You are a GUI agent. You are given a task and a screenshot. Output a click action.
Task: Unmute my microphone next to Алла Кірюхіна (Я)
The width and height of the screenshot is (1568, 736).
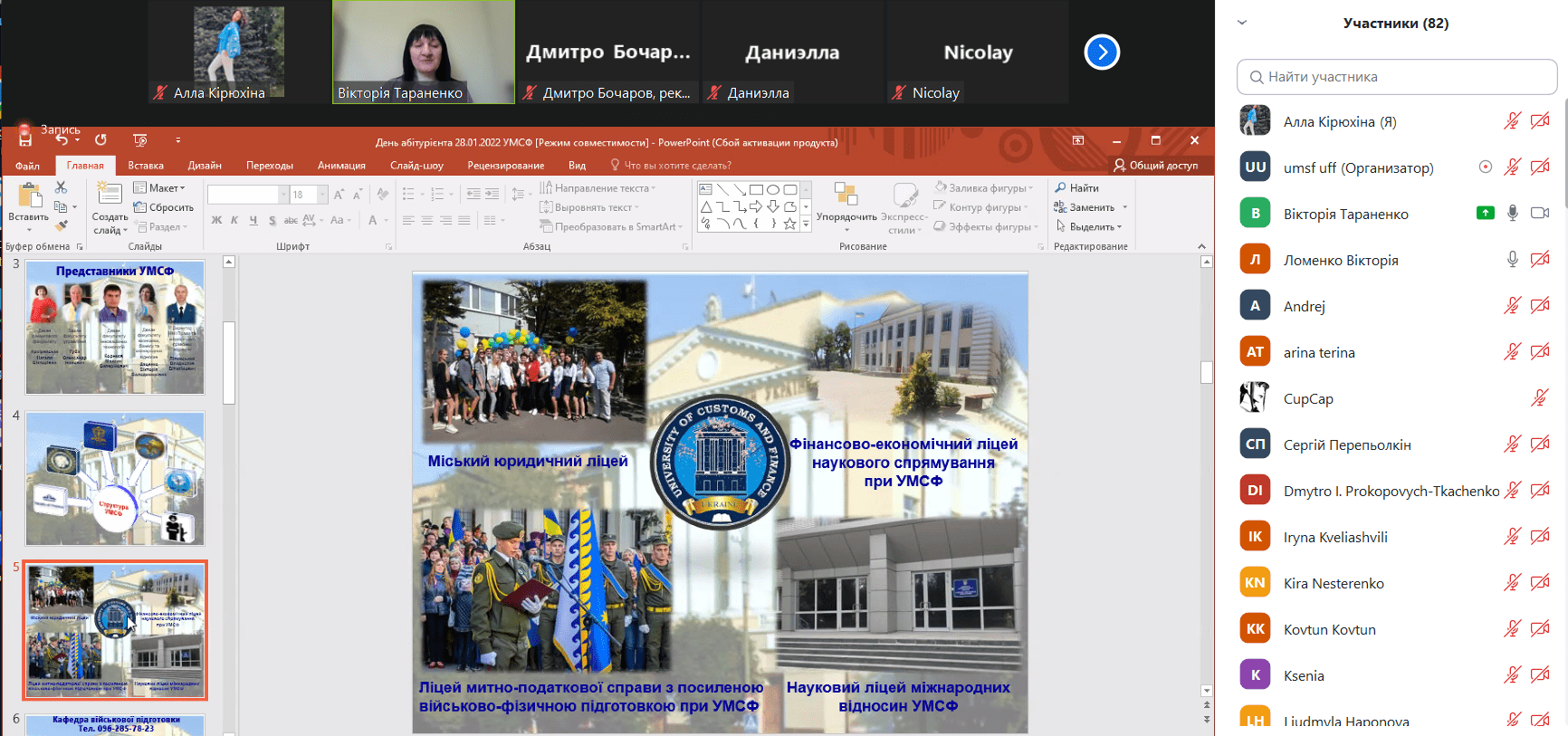(1512, 120)
